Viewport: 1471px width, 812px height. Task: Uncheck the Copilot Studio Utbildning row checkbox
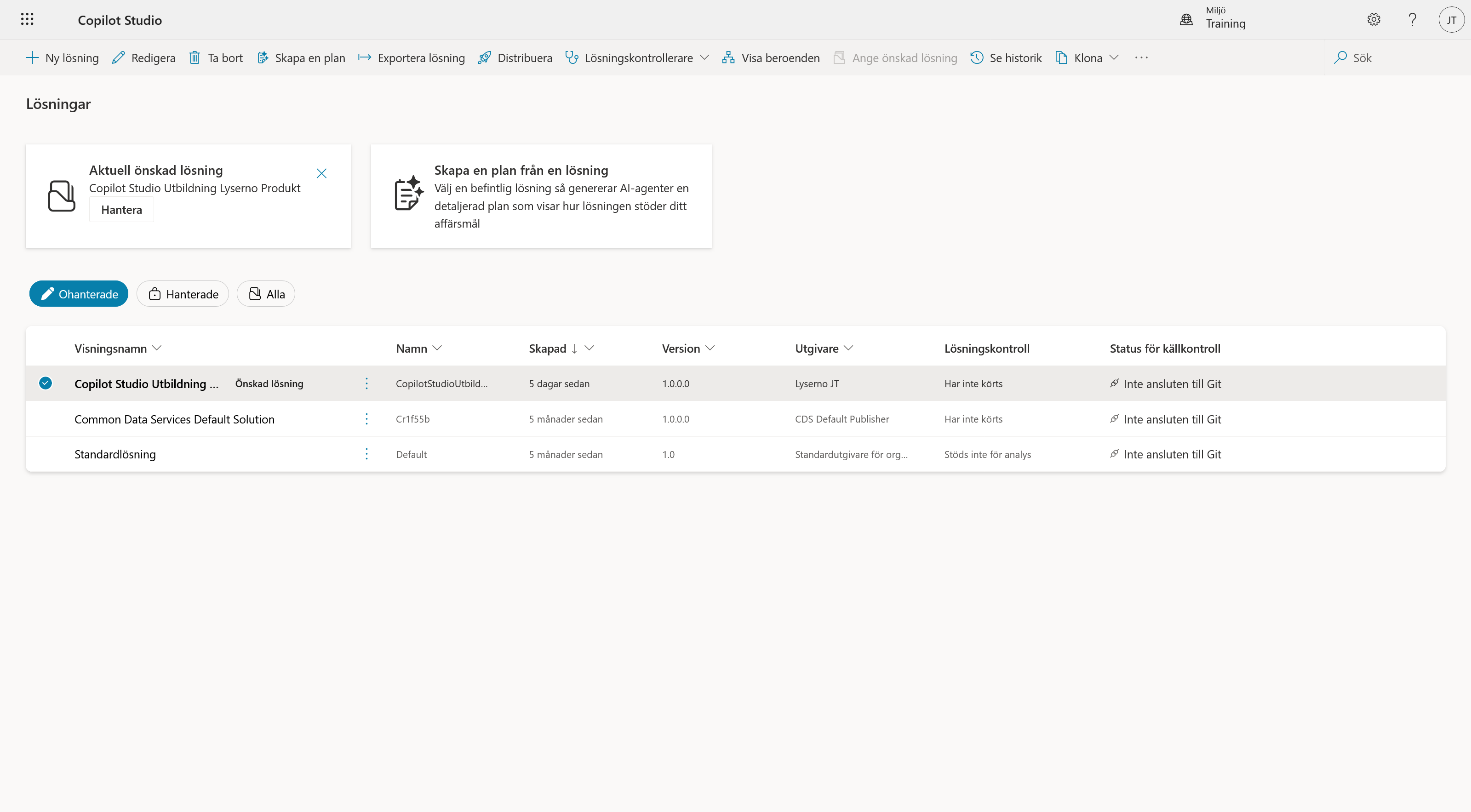(46, 383)
